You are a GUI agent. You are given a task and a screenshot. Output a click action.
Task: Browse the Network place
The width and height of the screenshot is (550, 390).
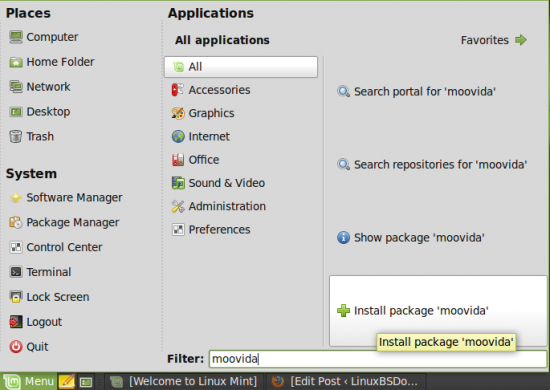[x=40, y=87]
